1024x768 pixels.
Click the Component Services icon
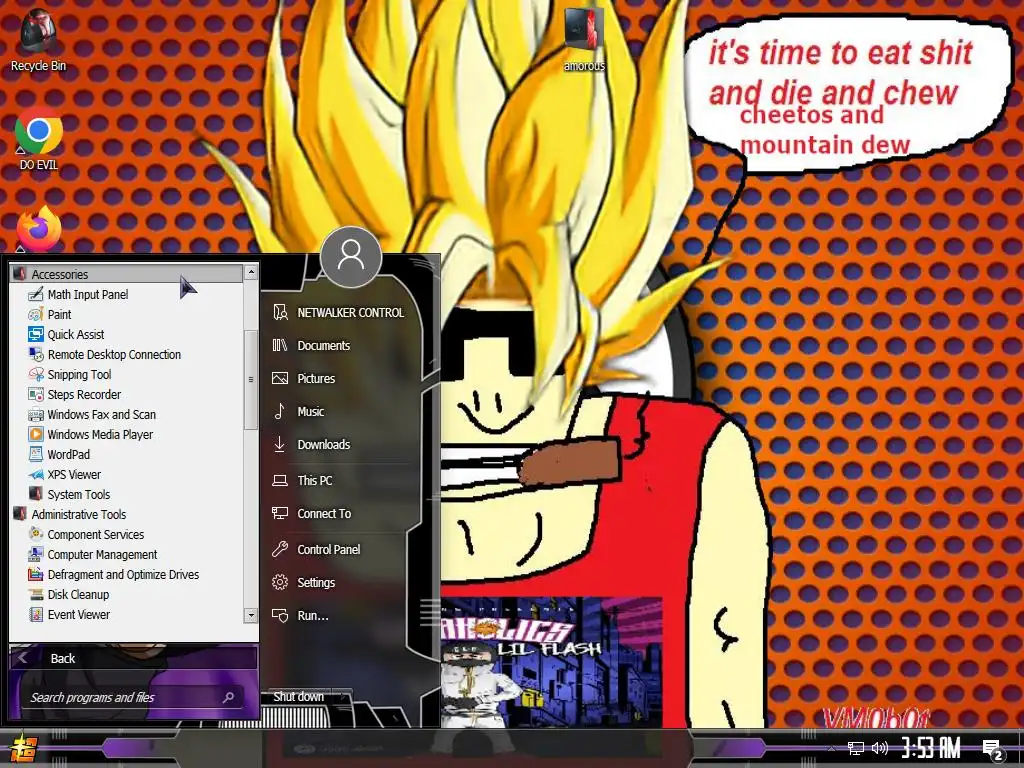[x=36, y=534]
